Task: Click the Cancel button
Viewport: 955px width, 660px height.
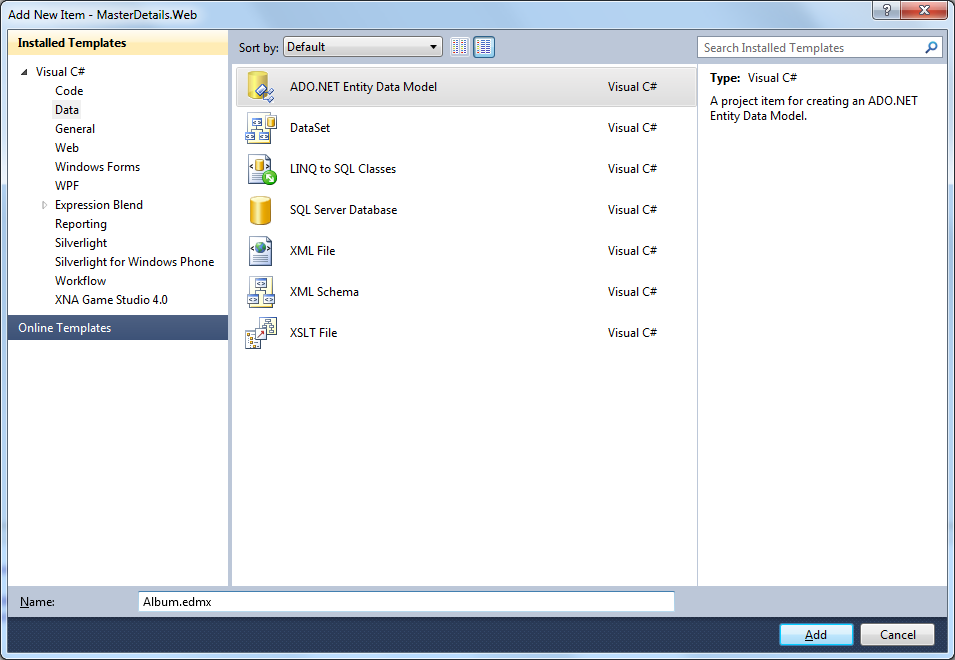Action: 897,634
